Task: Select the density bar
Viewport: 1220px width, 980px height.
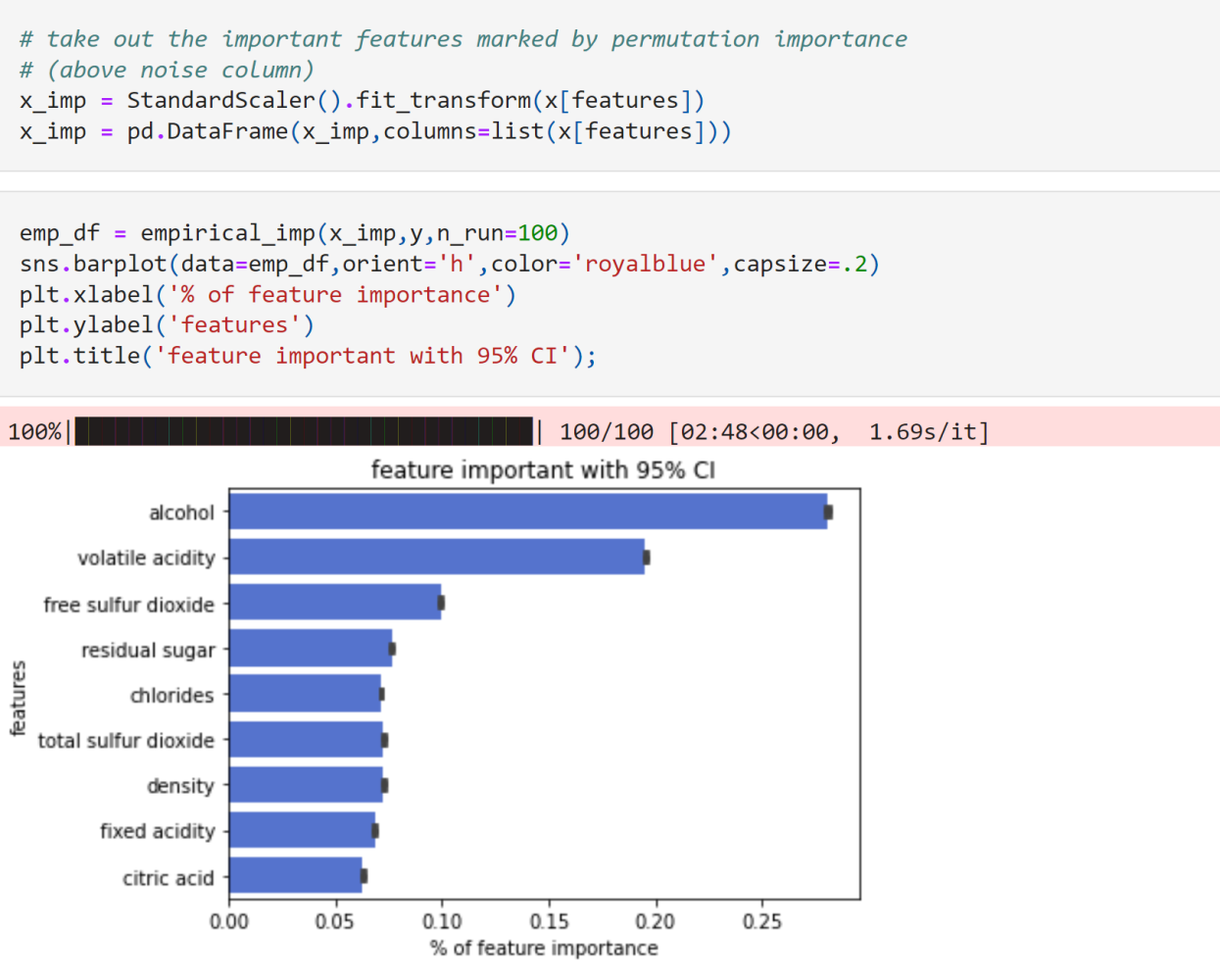Action: coord(307,784)
